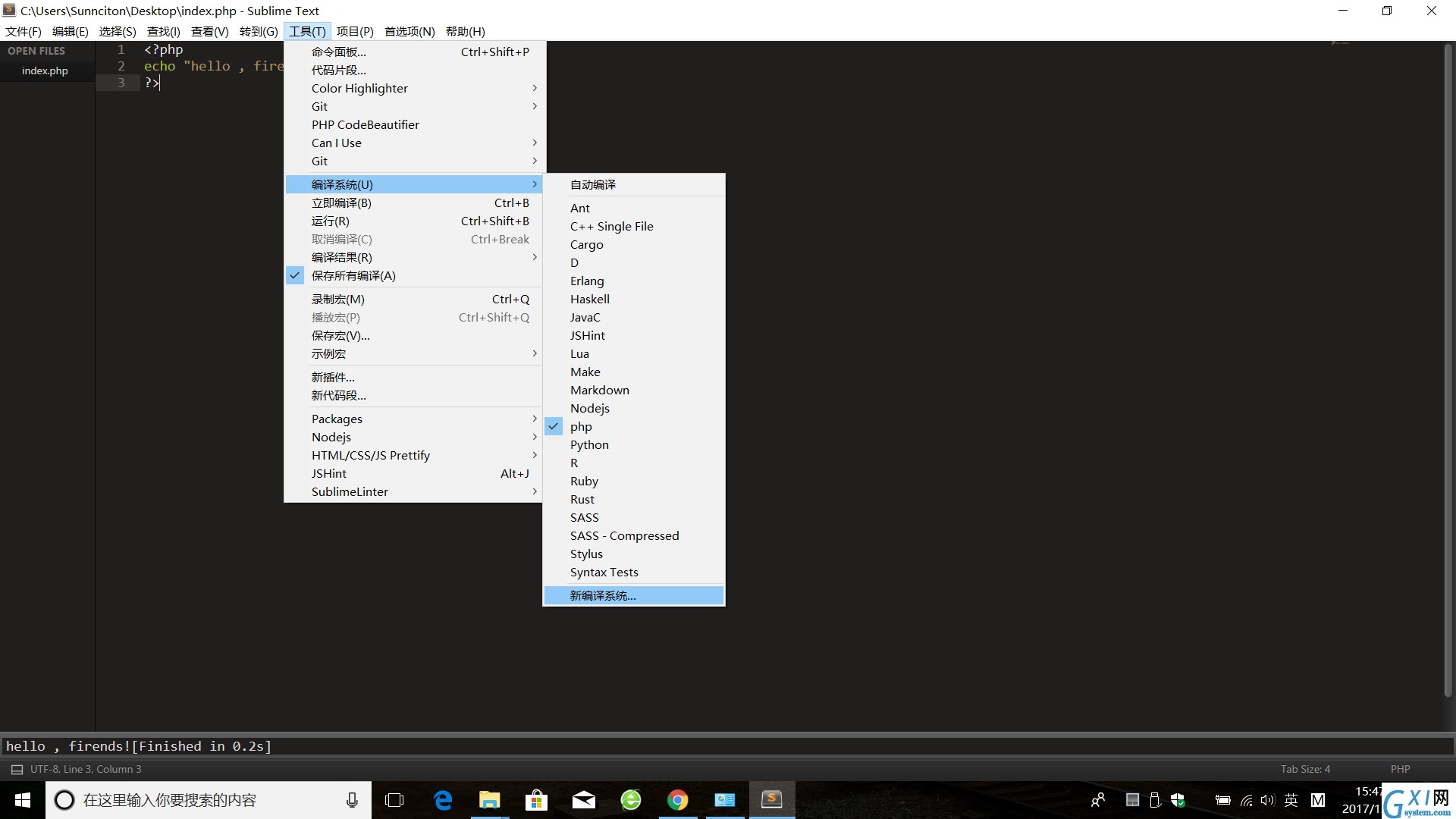Open the Mail app from taskbar

(584, 800)
